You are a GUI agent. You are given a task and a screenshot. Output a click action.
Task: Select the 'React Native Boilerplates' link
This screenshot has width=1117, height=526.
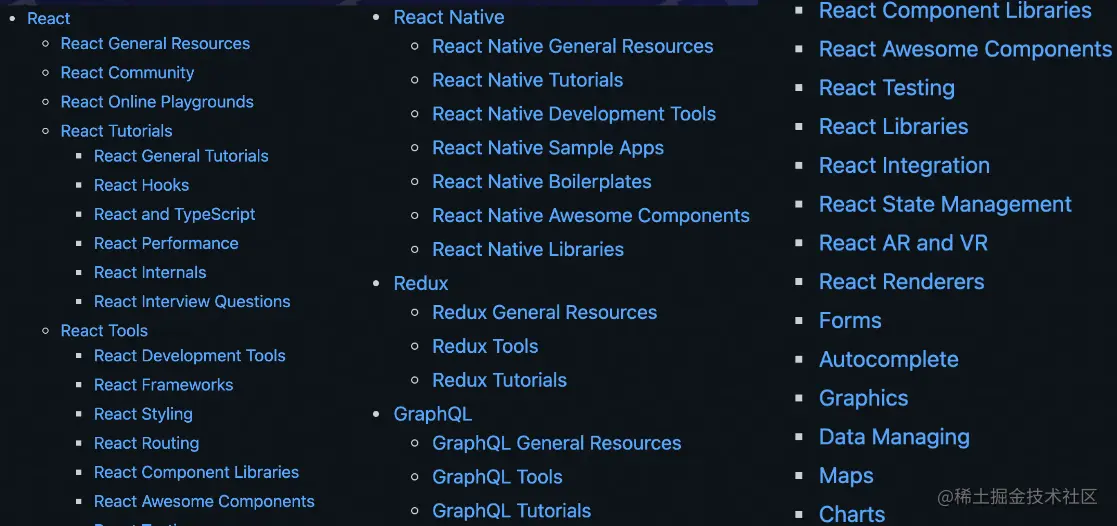(x=541, y=182)
